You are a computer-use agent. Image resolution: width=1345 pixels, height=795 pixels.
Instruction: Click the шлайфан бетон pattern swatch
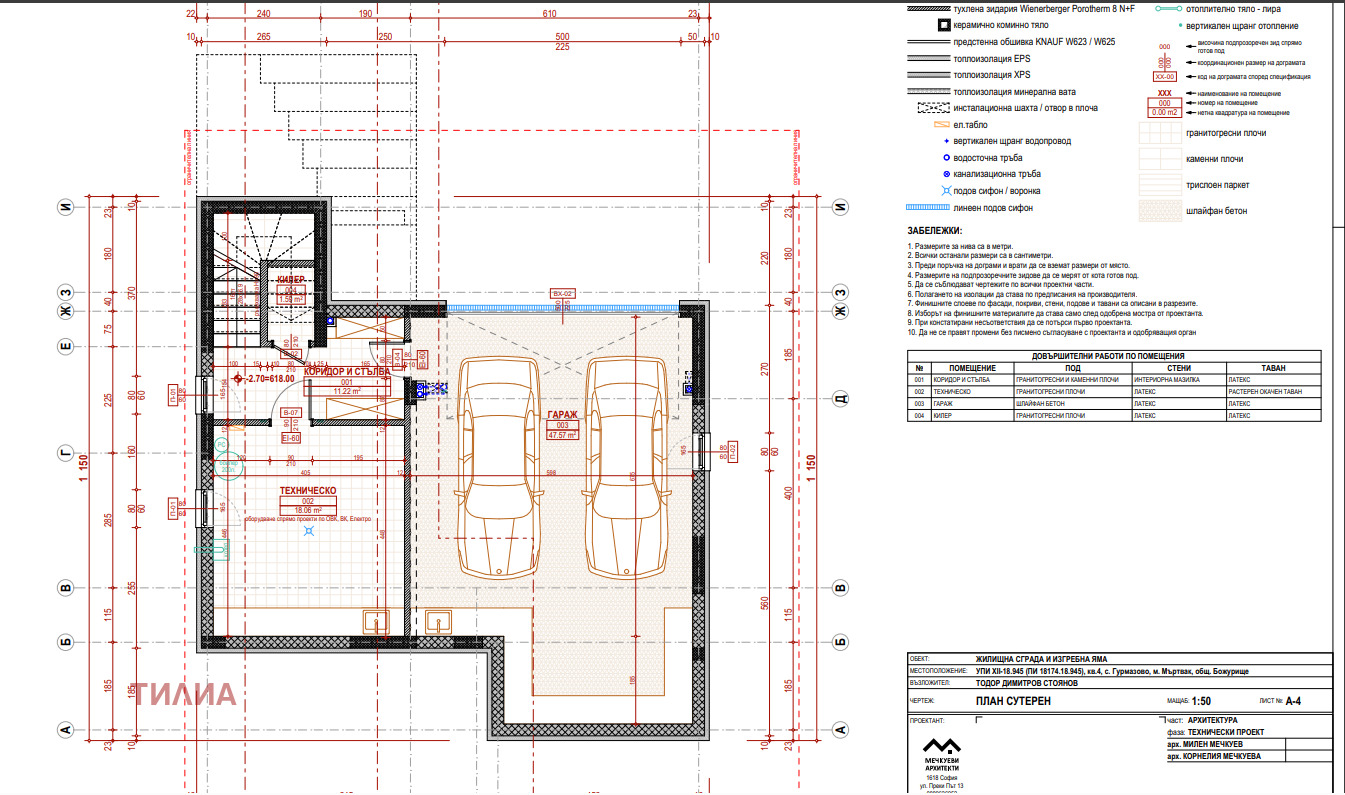pos(1165,210)
